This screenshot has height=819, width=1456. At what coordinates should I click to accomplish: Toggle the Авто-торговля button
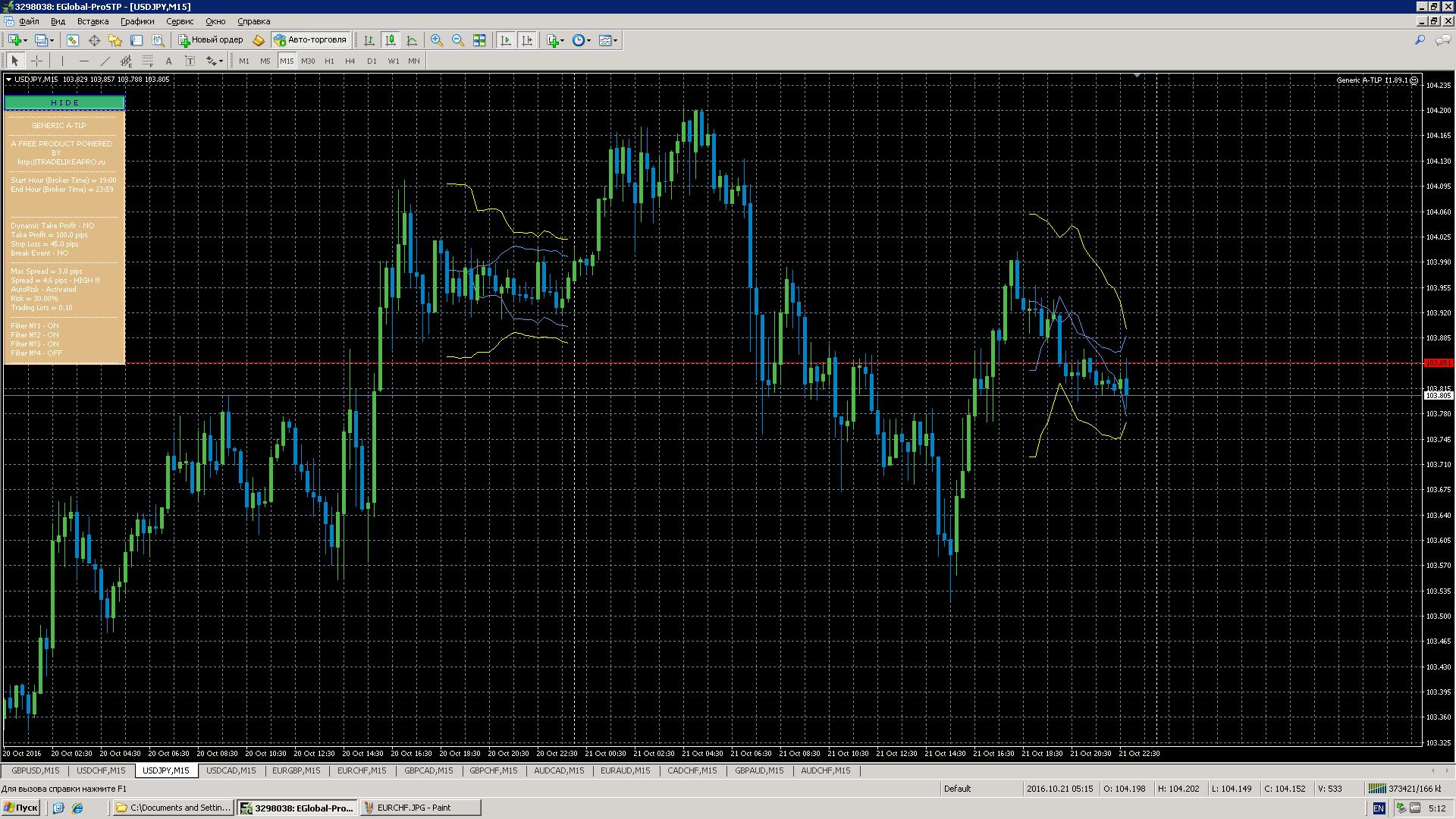click(311, 40)
